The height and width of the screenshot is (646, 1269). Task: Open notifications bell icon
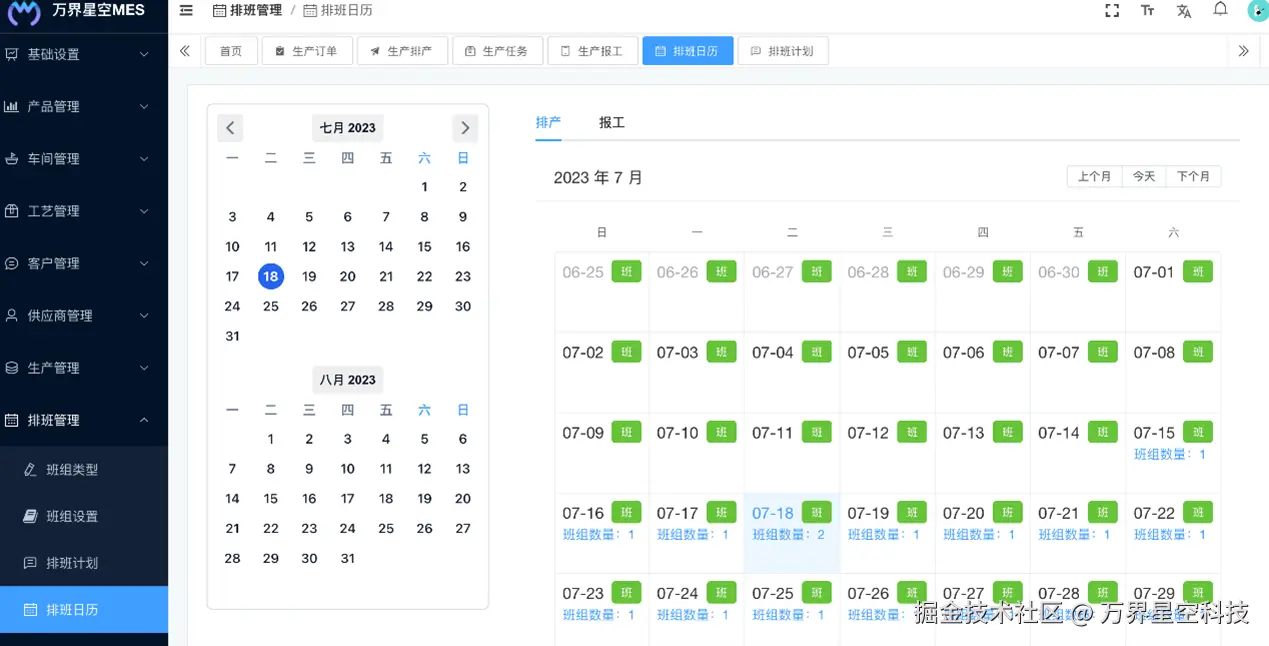(1220, 10)
